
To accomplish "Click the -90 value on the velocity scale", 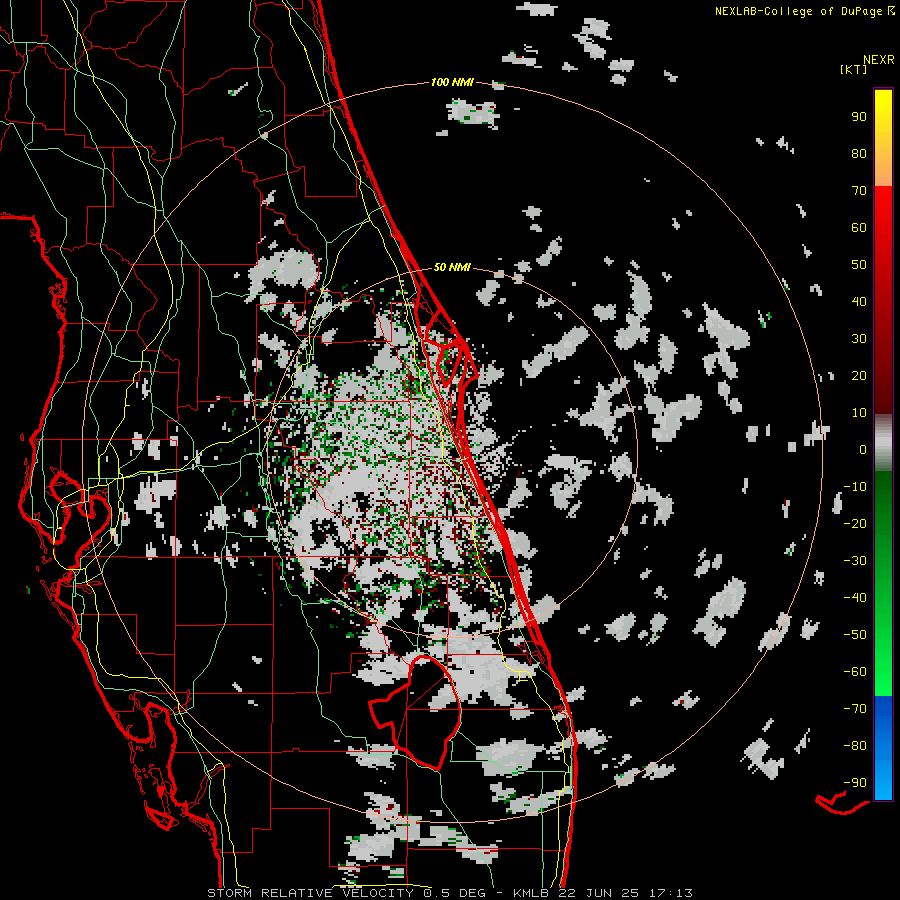I will point(855,783).
